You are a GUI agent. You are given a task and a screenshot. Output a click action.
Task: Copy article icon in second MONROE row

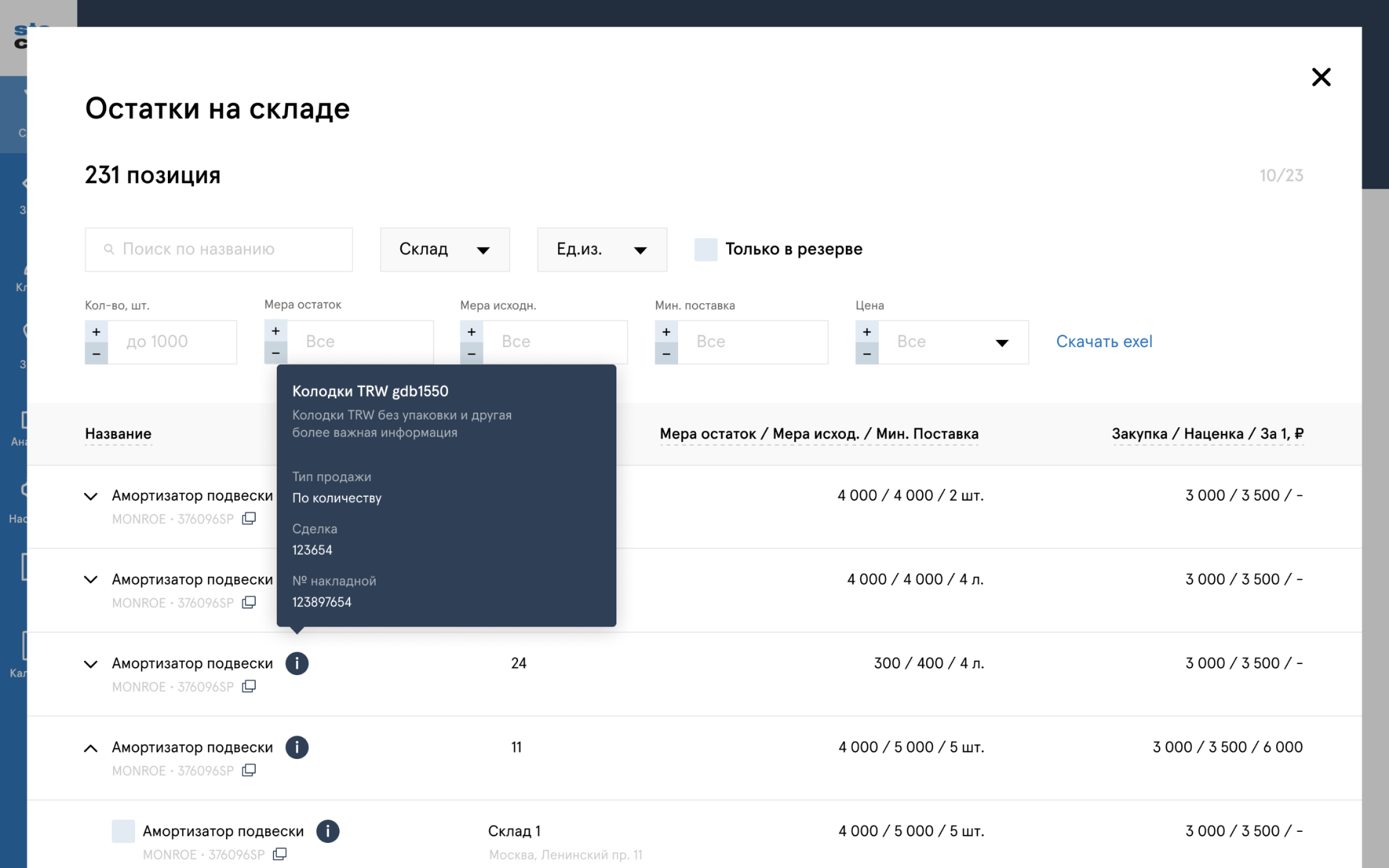point(248,602)
